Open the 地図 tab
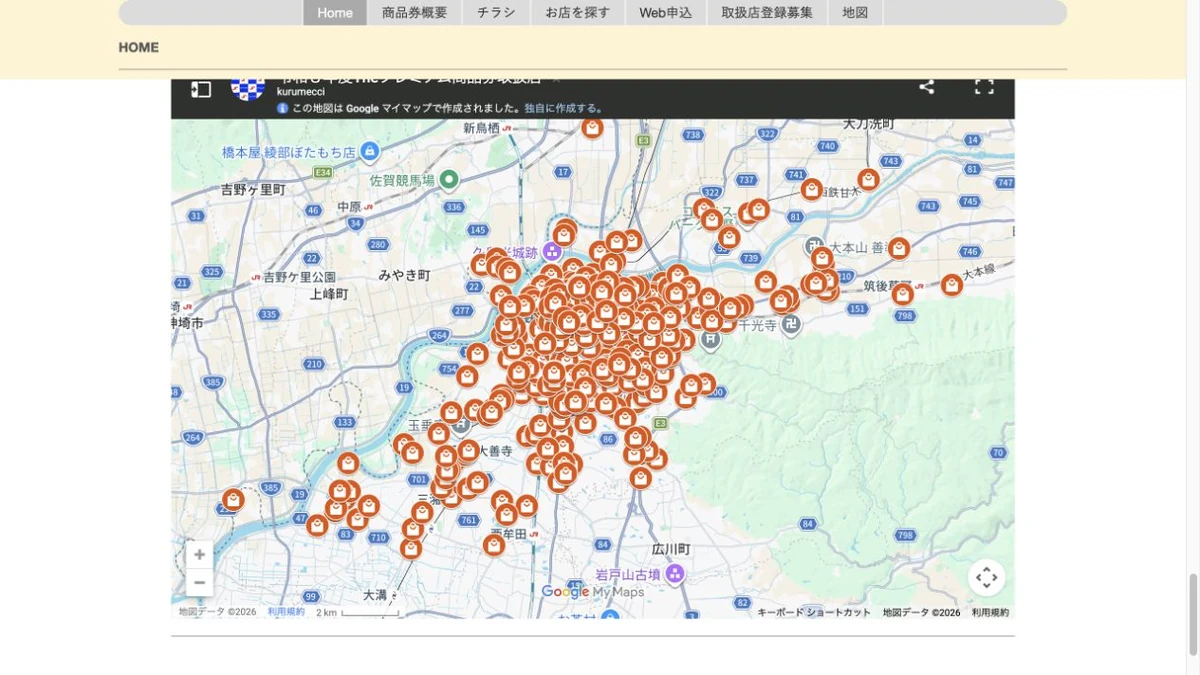Image resolution: width=1200 pixels, height=675 pixels. coord(855,13)
